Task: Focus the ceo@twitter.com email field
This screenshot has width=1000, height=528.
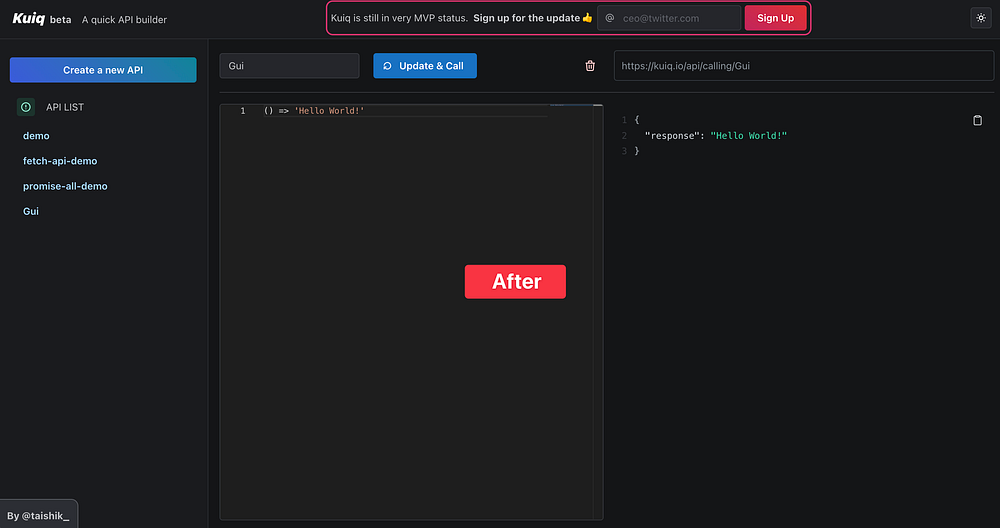Action: pos(669,18)
